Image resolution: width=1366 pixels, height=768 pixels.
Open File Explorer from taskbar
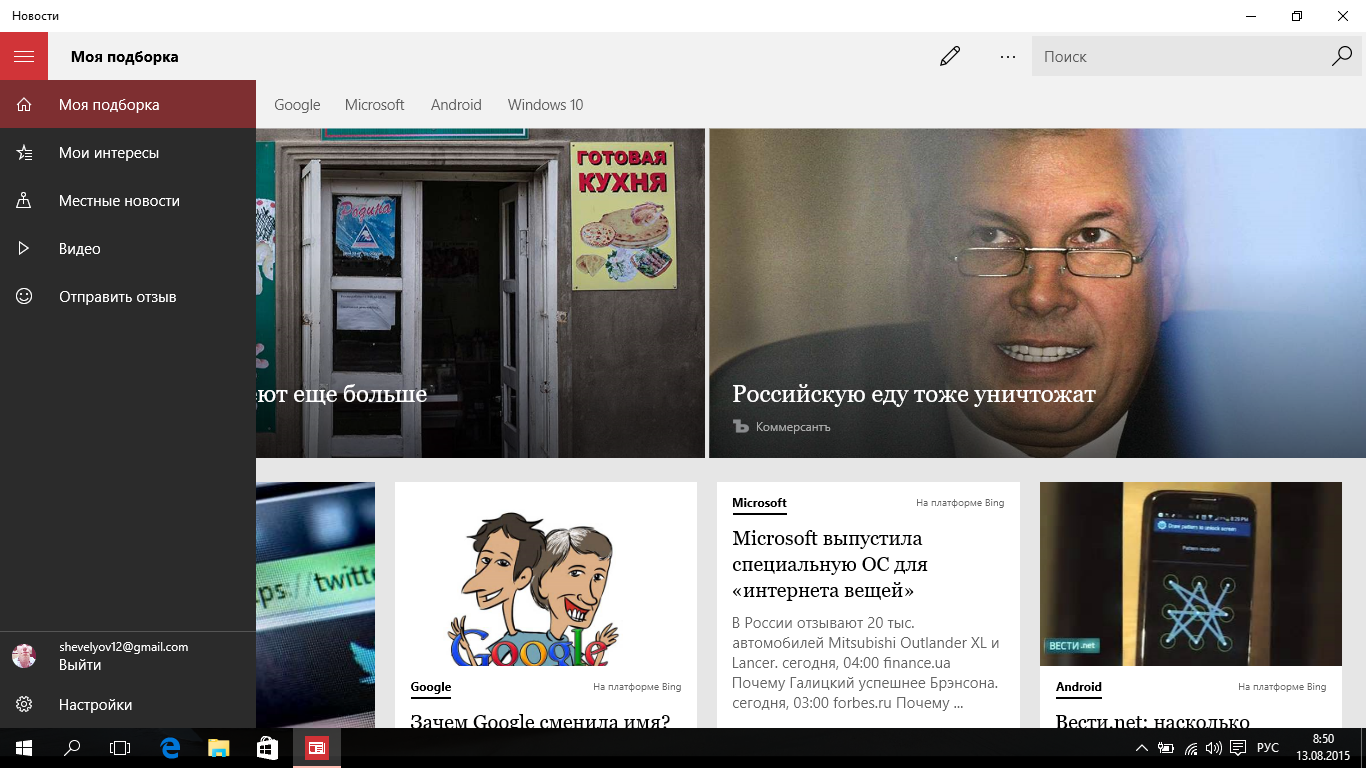click(219, 748)
